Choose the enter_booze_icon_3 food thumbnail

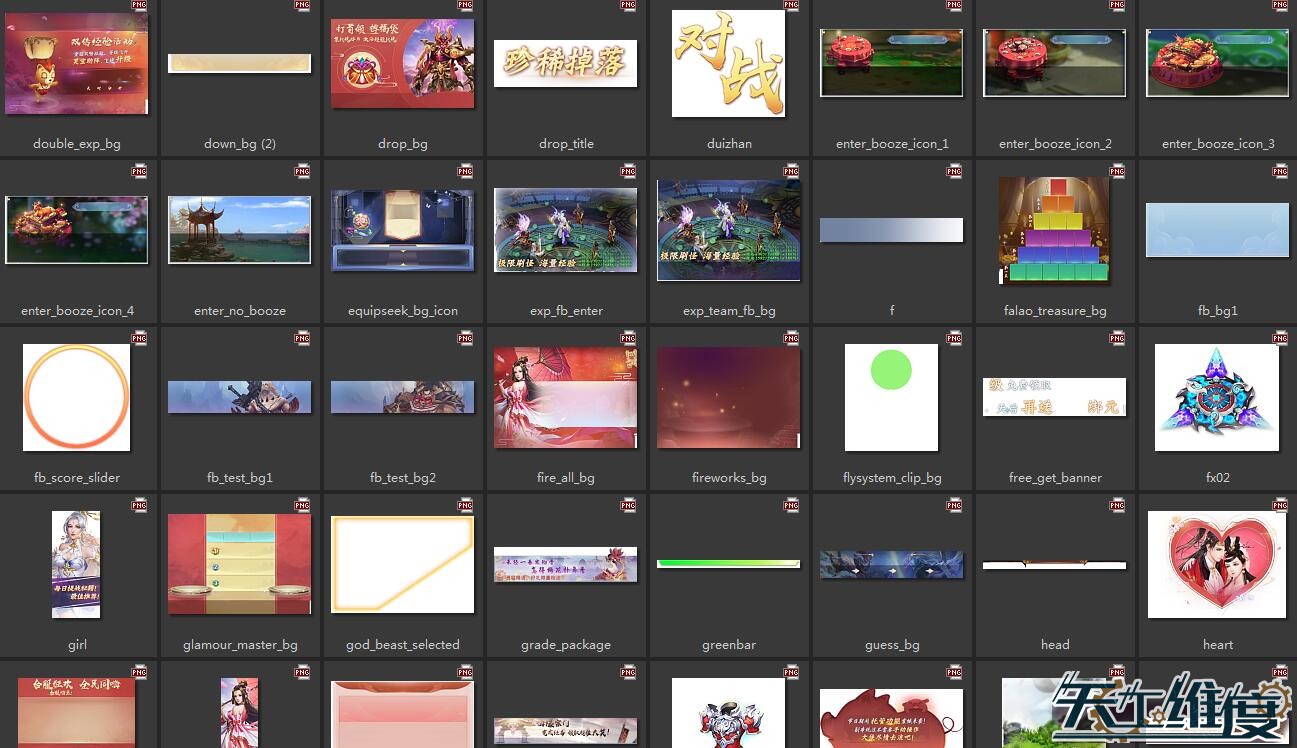click(x=1218, y=63)
